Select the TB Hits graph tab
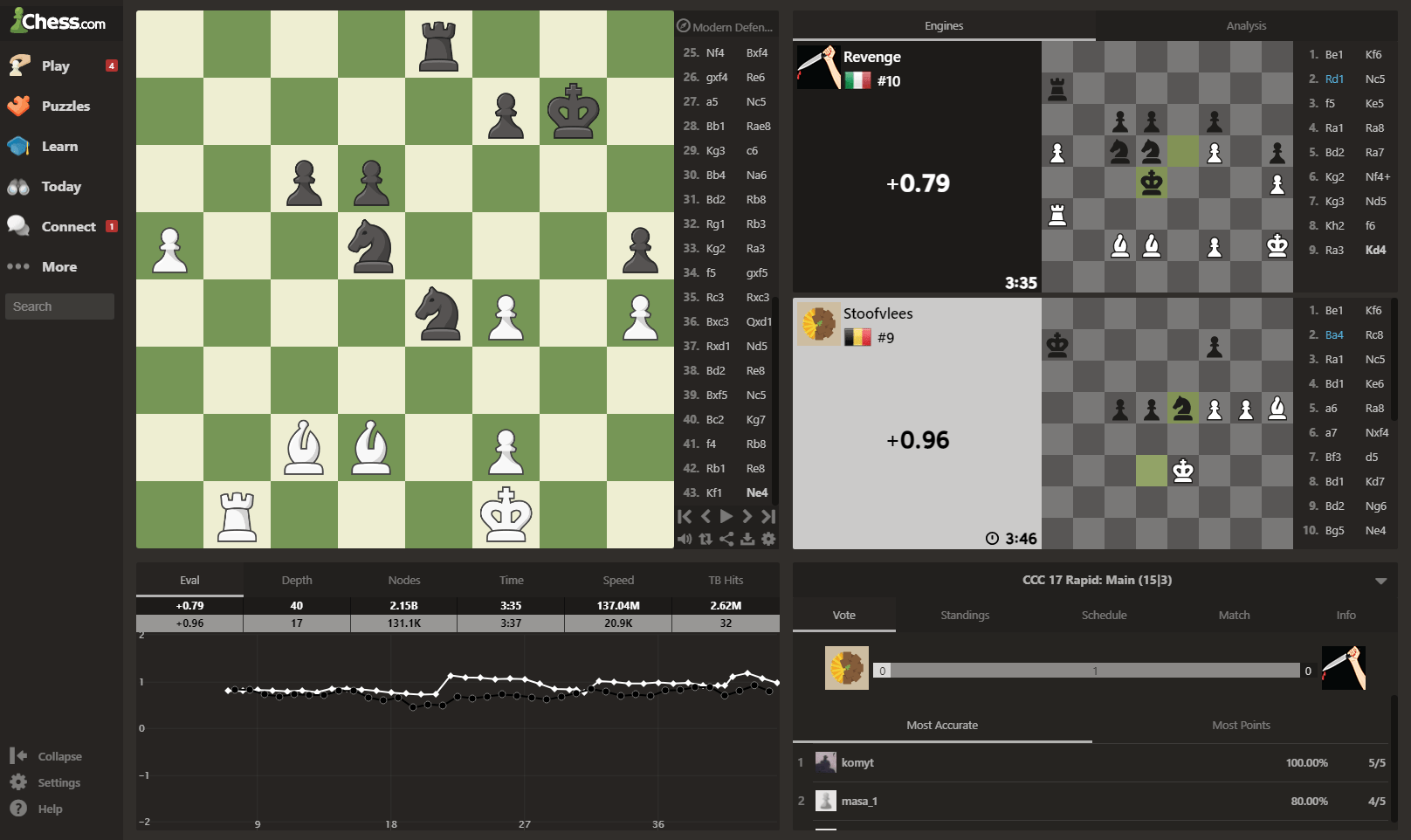This screenshot has width=1411, height=840. [x=726, y=580]
